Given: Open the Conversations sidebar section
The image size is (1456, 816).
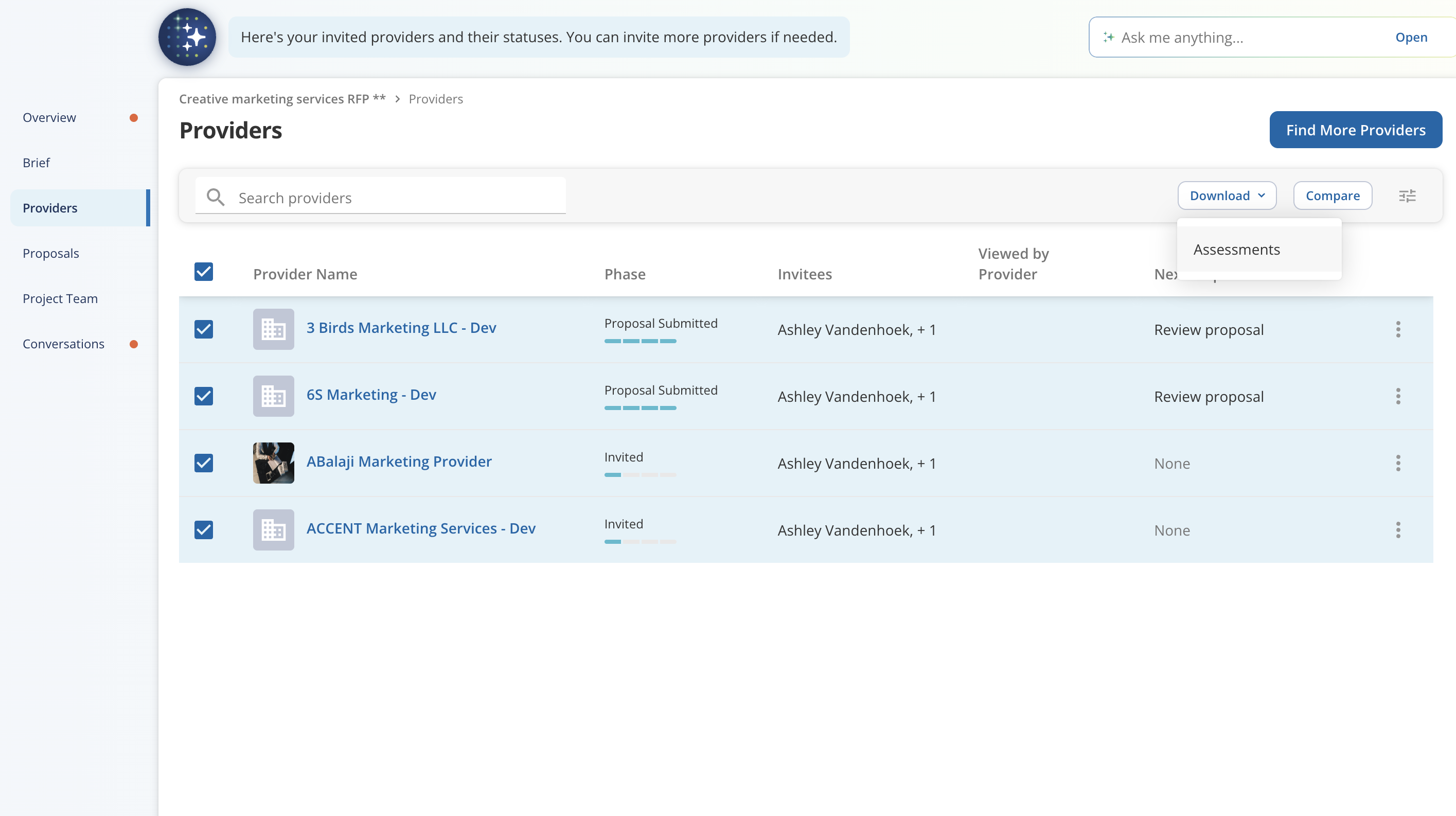Looking at the screenshot, I should pyautogui.click(x=63, y=344).
